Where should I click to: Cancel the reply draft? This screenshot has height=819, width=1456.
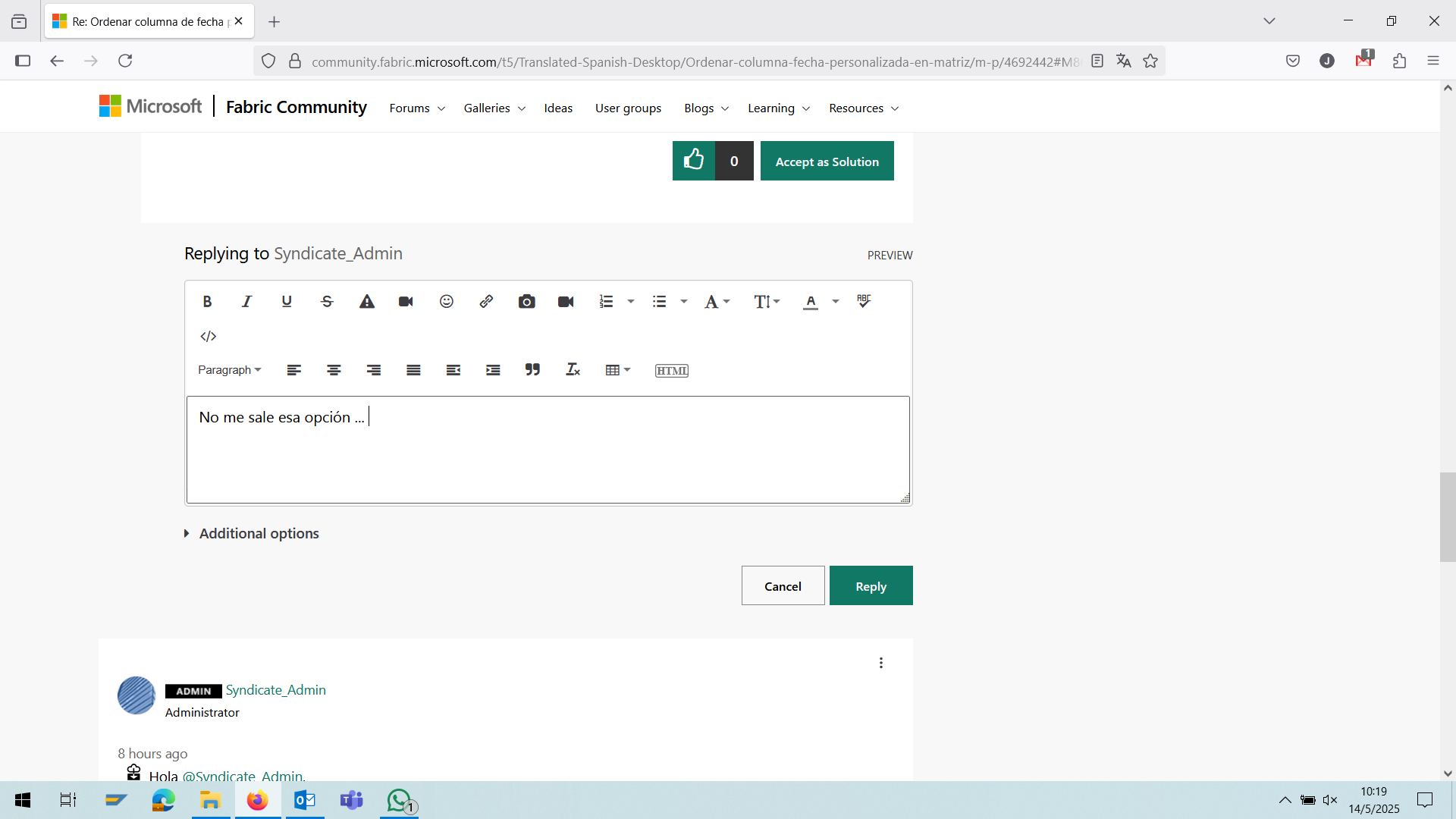[783, 585]
